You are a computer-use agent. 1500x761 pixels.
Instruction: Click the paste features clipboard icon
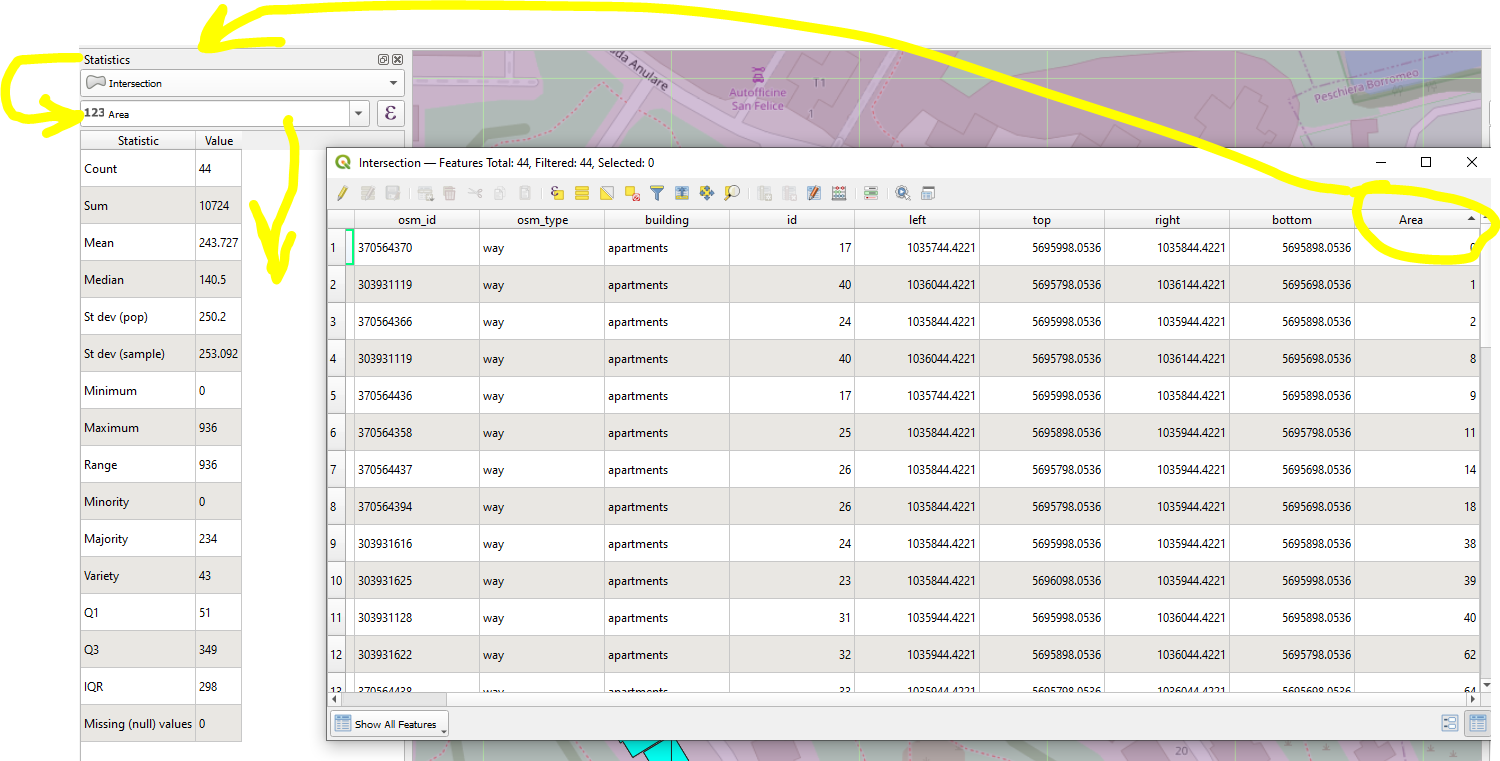tap(524, 193)
